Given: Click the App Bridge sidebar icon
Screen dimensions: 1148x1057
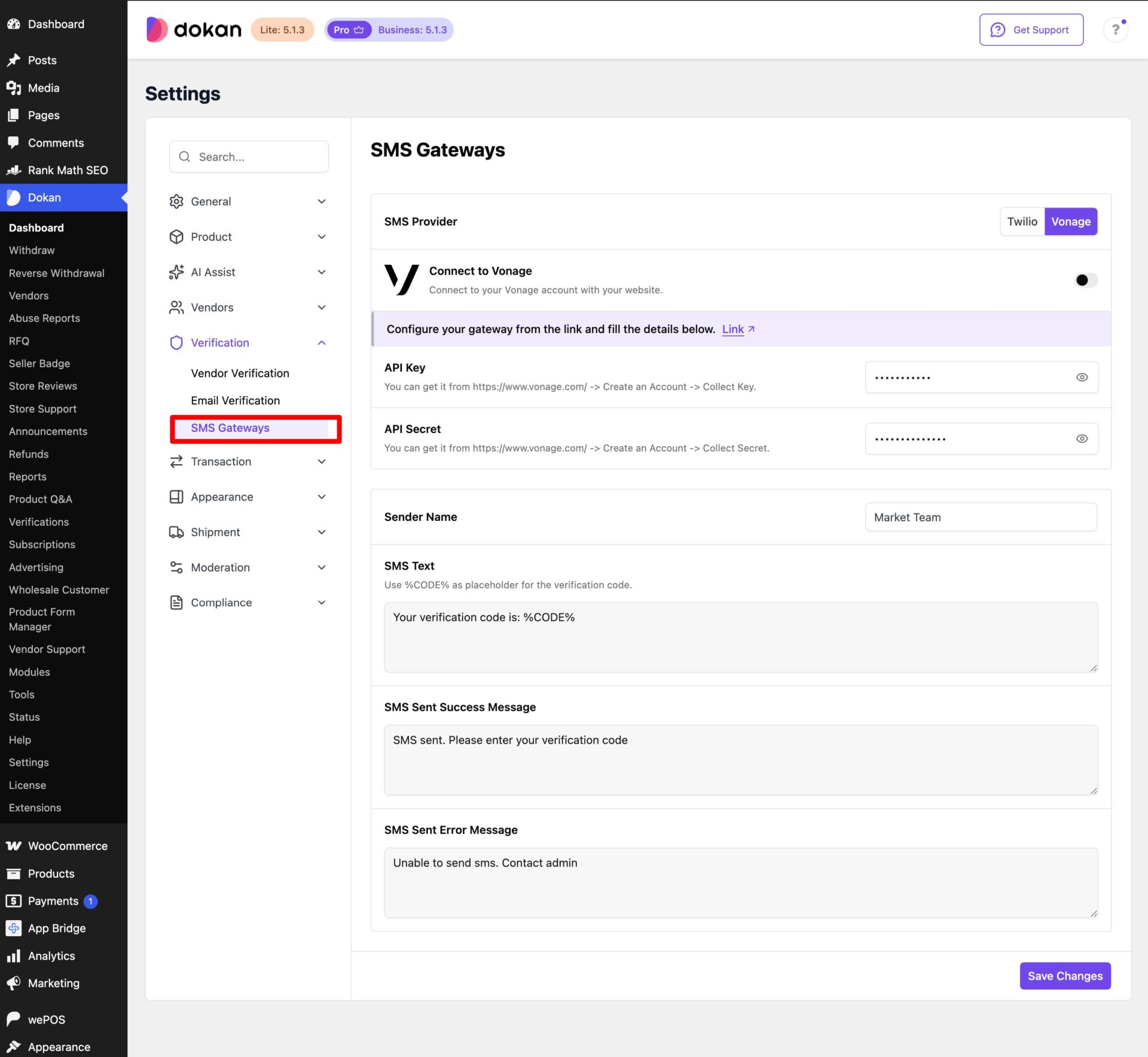Looking at the screenshot, I should [14, 928].
